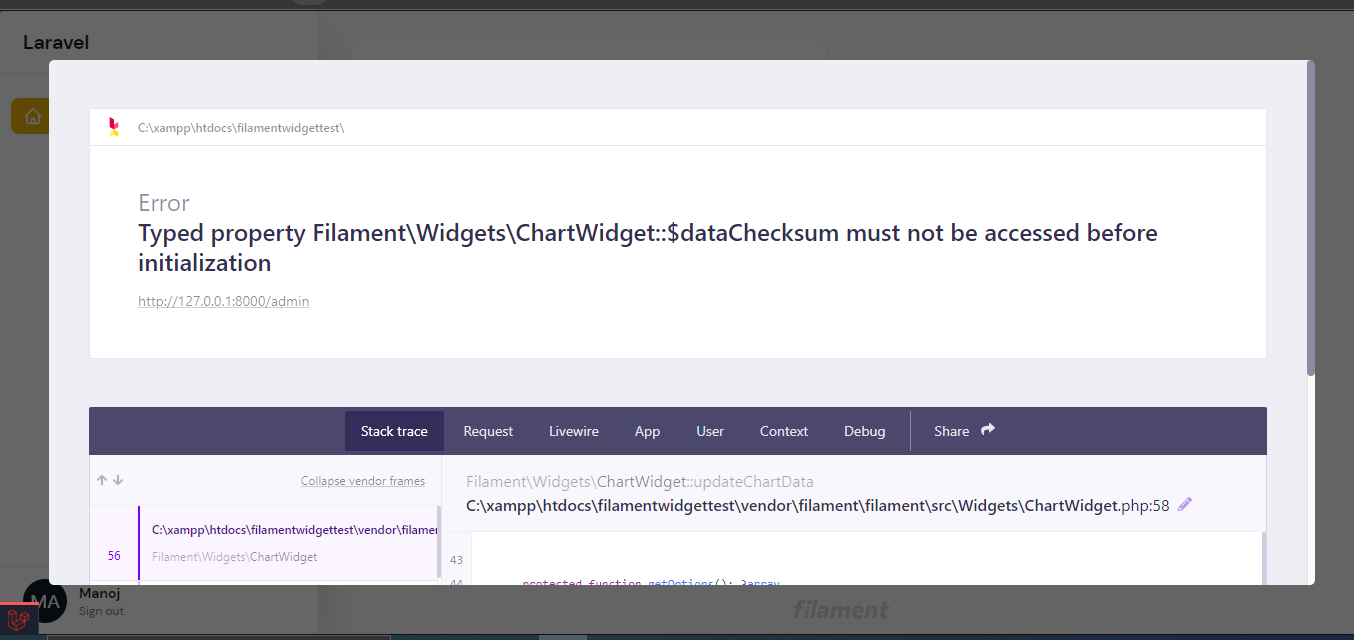The image size is (1354, 640).
Task: Open the 127.0.0.1:8000/admin link
Action: point(223,301)
